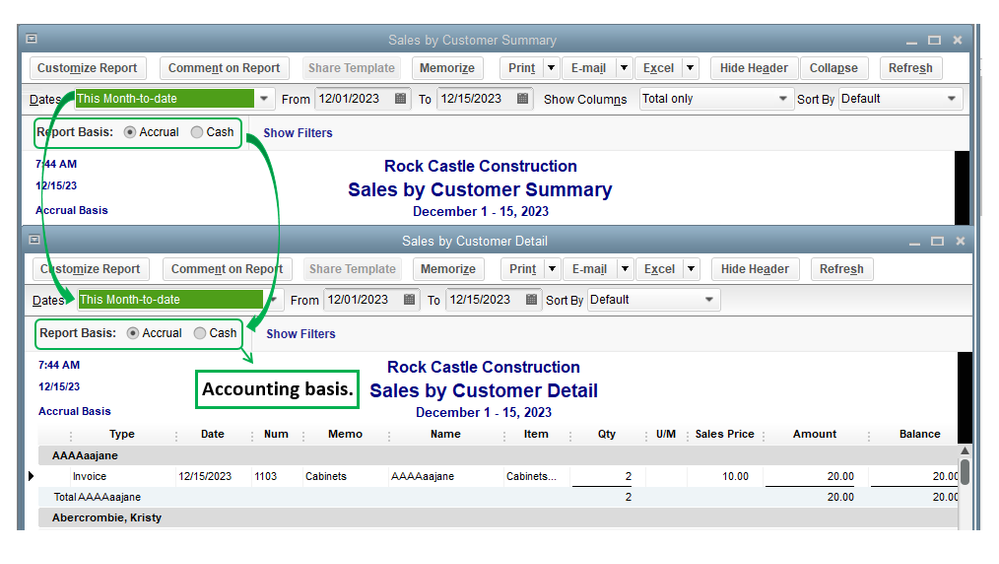Viewport: 999px width, 564px height.
Task: Click Summary To date field 12/15/2023
Action: (476, 99)
